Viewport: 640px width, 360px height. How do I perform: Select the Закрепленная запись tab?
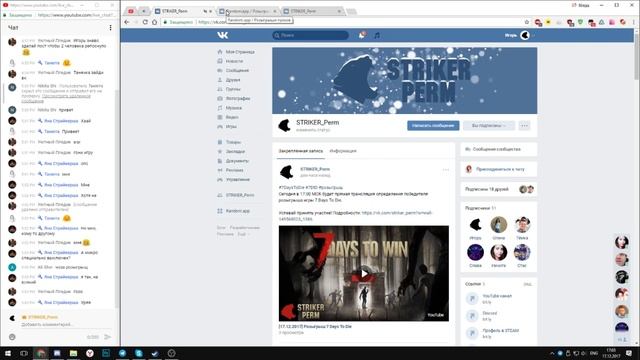(x=301, y=151)
